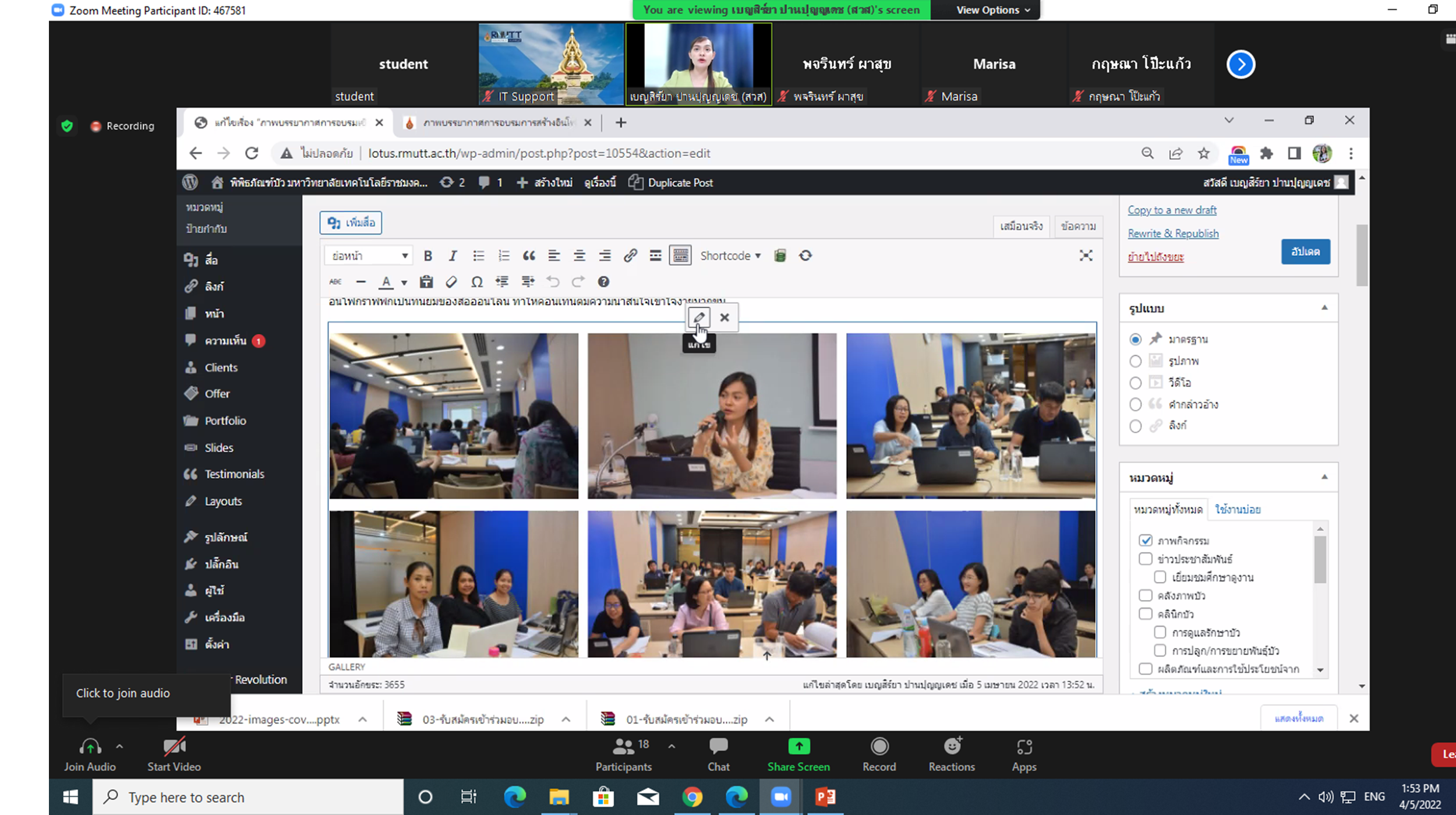Viewport: 1456px width, 815px height.
Task: Open Zoom View Options dropdown
Action: click(993, 10)
